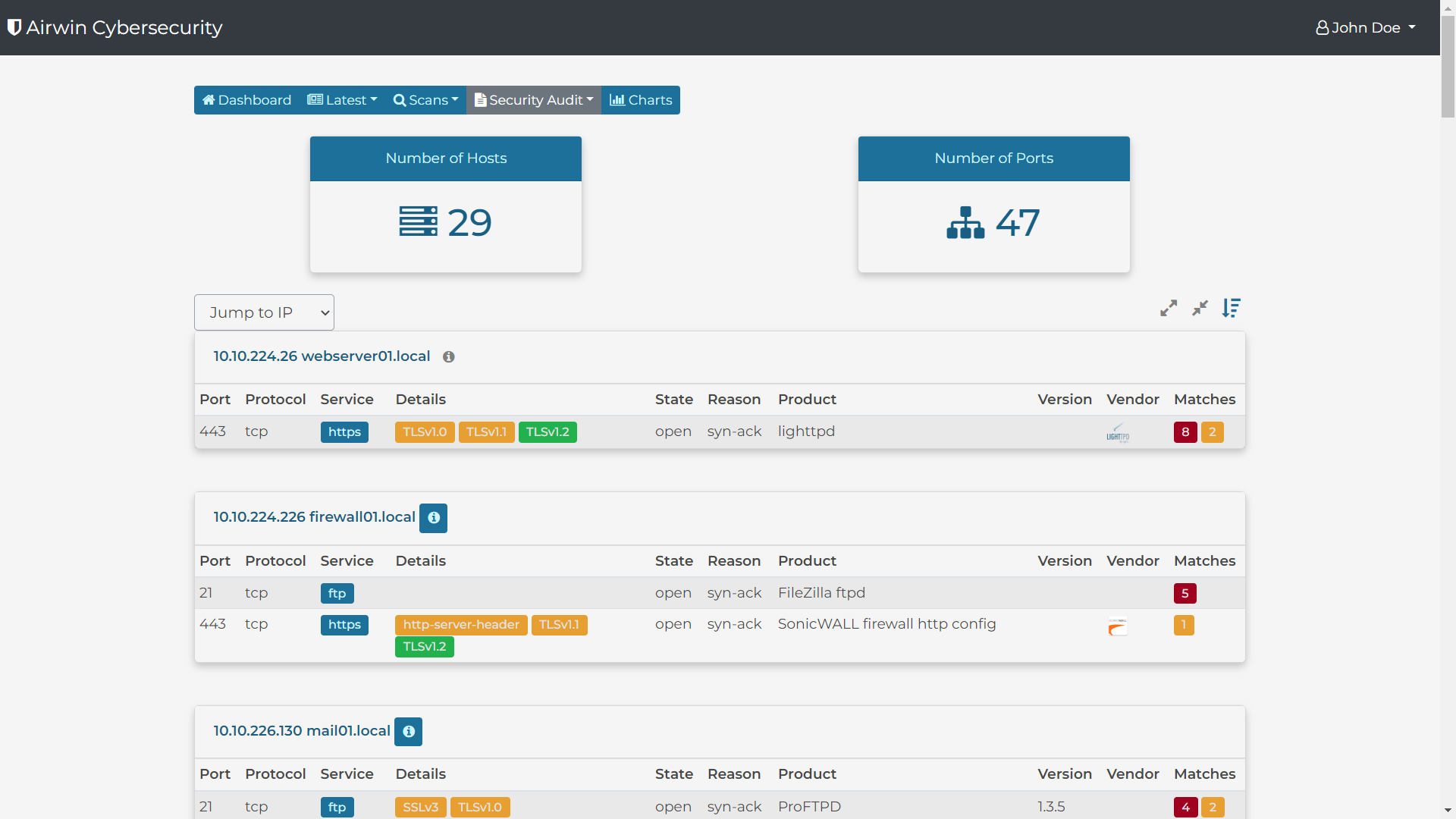The height and width of the screenshot is (819, 1456).
Task: Open host 10.10.224.226 firewall01.local link
Action: [314, 517]
